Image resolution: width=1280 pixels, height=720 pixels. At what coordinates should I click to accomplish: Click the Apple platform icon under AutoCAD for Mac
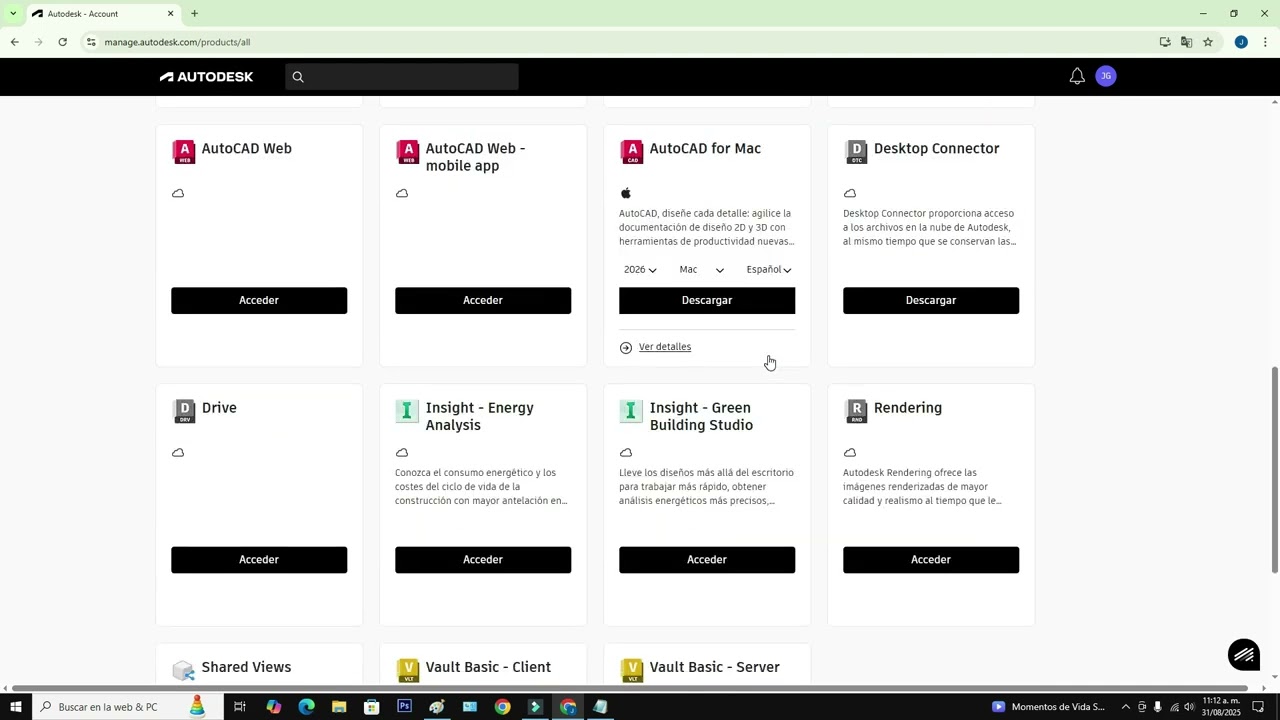click(x=626, y=193)
